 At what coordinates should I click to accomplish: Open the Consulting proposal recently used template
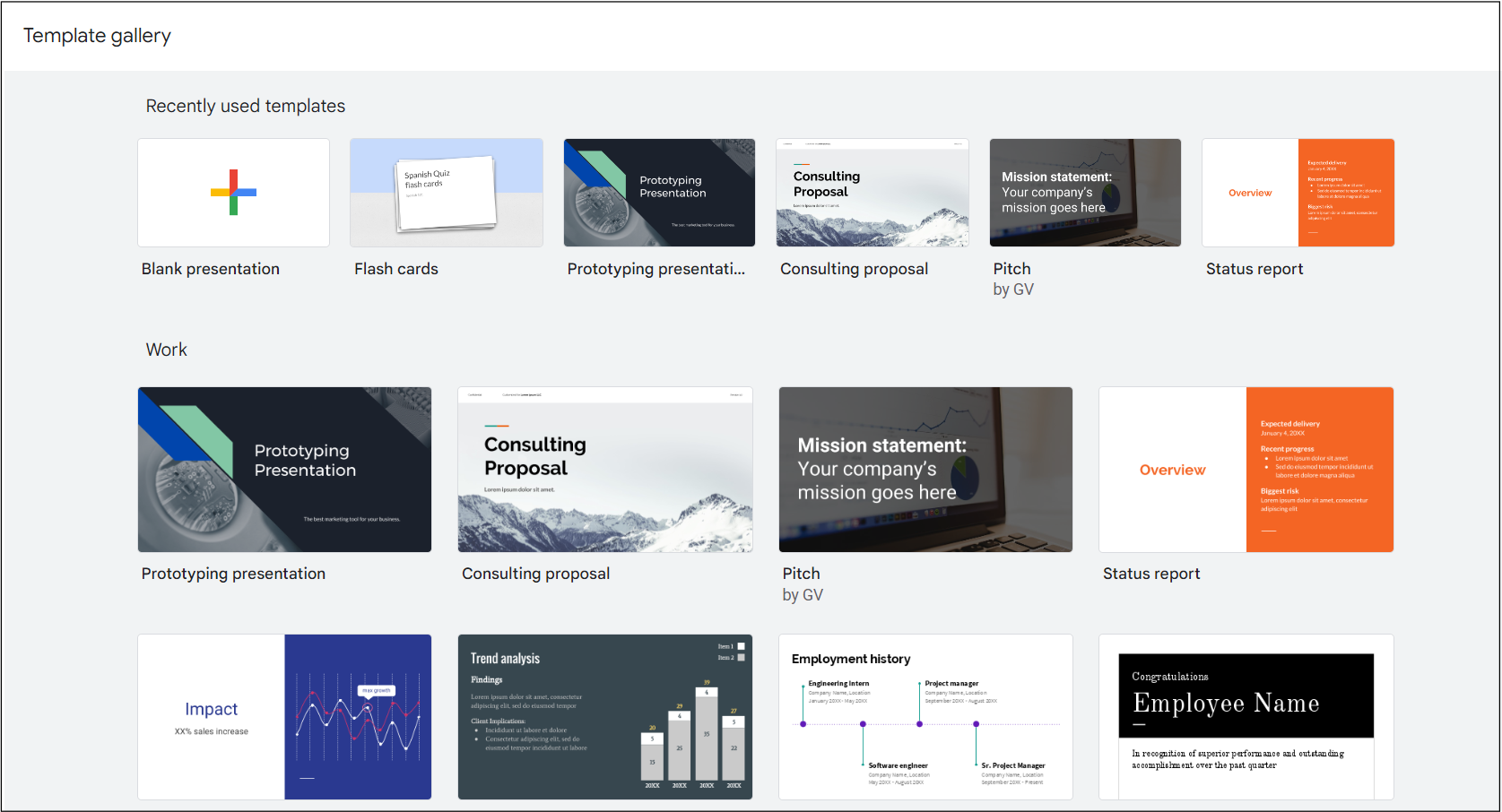(x=872, y=192)
